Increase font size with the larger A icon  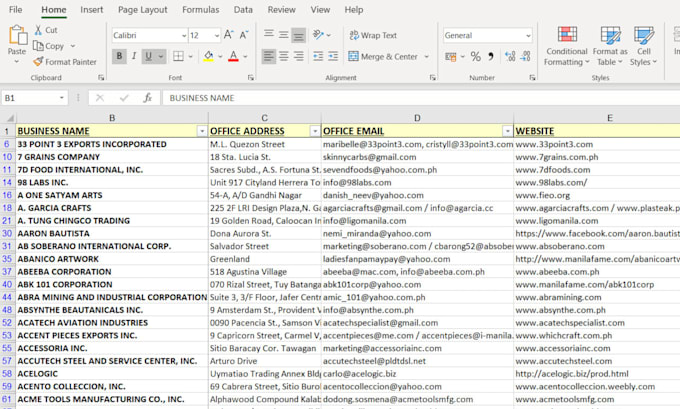pyautogui.click(x=229, y=35)
